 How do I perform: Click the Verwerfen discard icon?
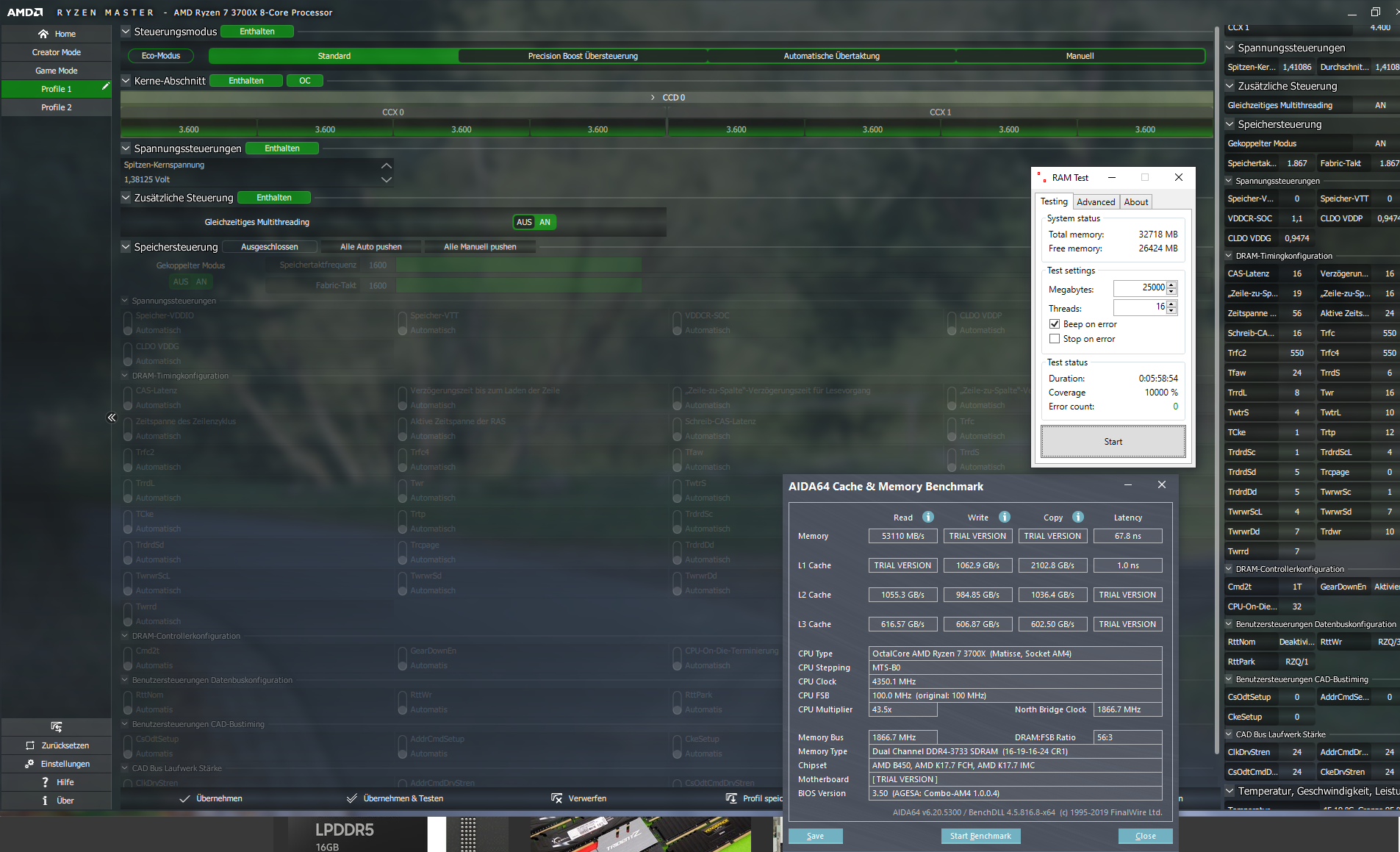click(x=556, y=798)
